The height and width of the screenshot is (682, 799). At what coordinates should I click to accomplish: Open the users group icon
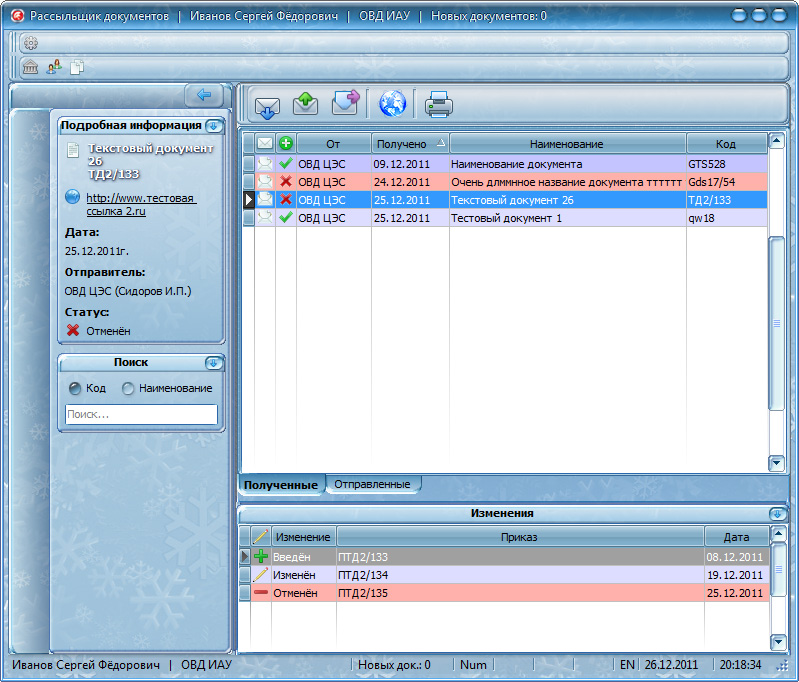point(54,67)
